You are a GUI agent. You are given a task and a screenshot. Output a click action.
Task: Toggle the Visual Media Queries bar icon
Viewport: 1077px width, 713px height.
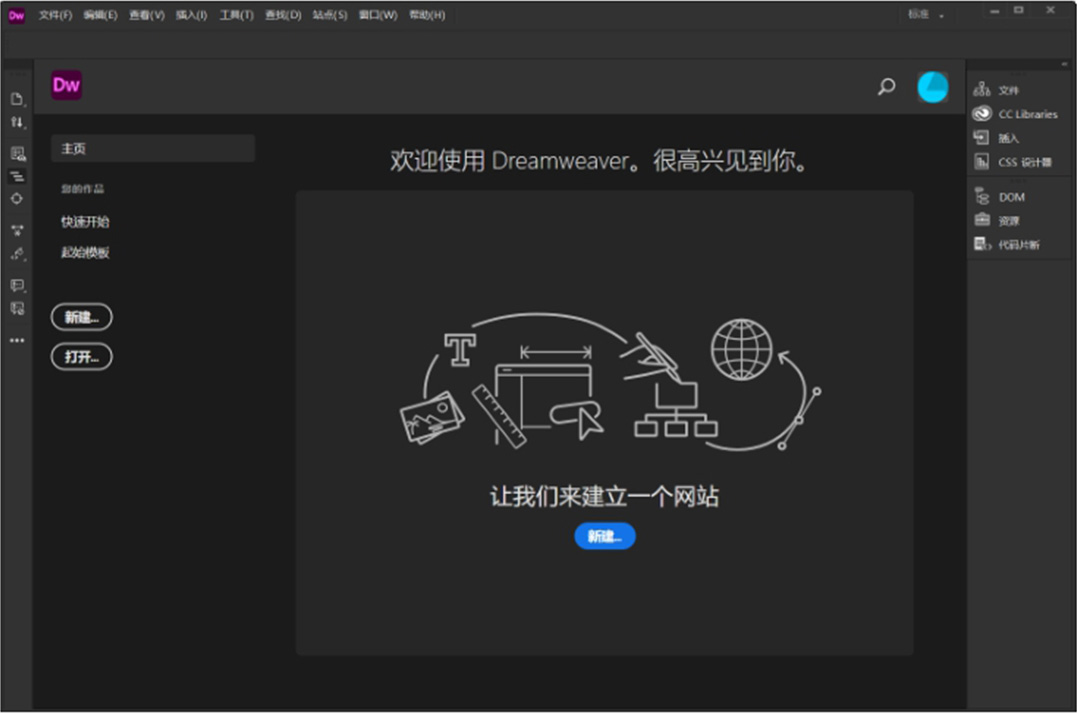17,177
